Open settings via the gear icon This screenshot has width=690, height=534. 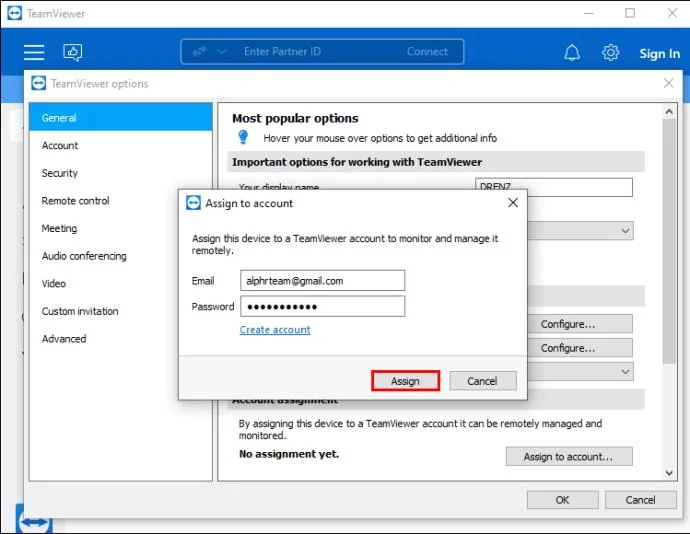610,52
